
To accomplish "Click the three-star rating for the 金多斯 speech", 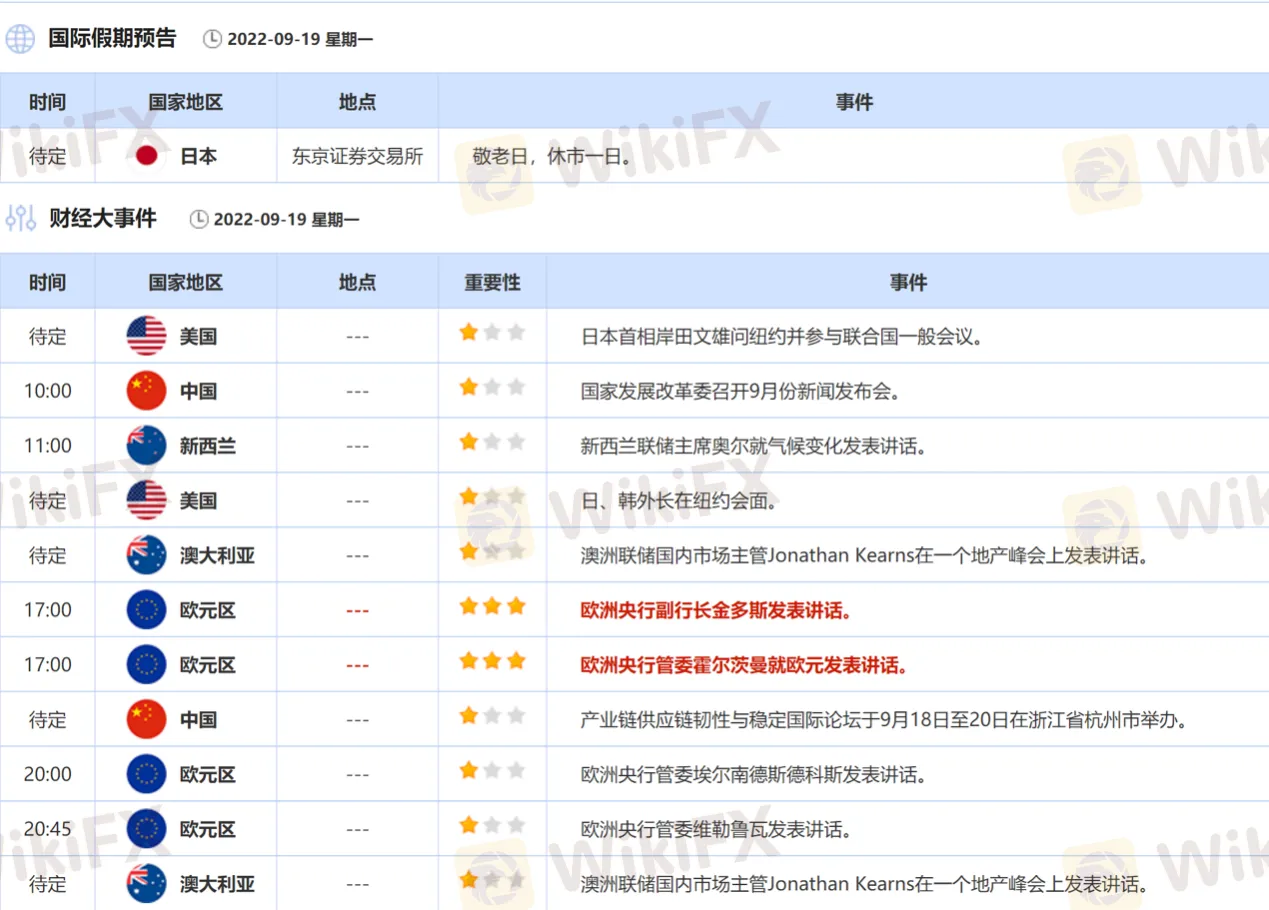I will point(492,606).
